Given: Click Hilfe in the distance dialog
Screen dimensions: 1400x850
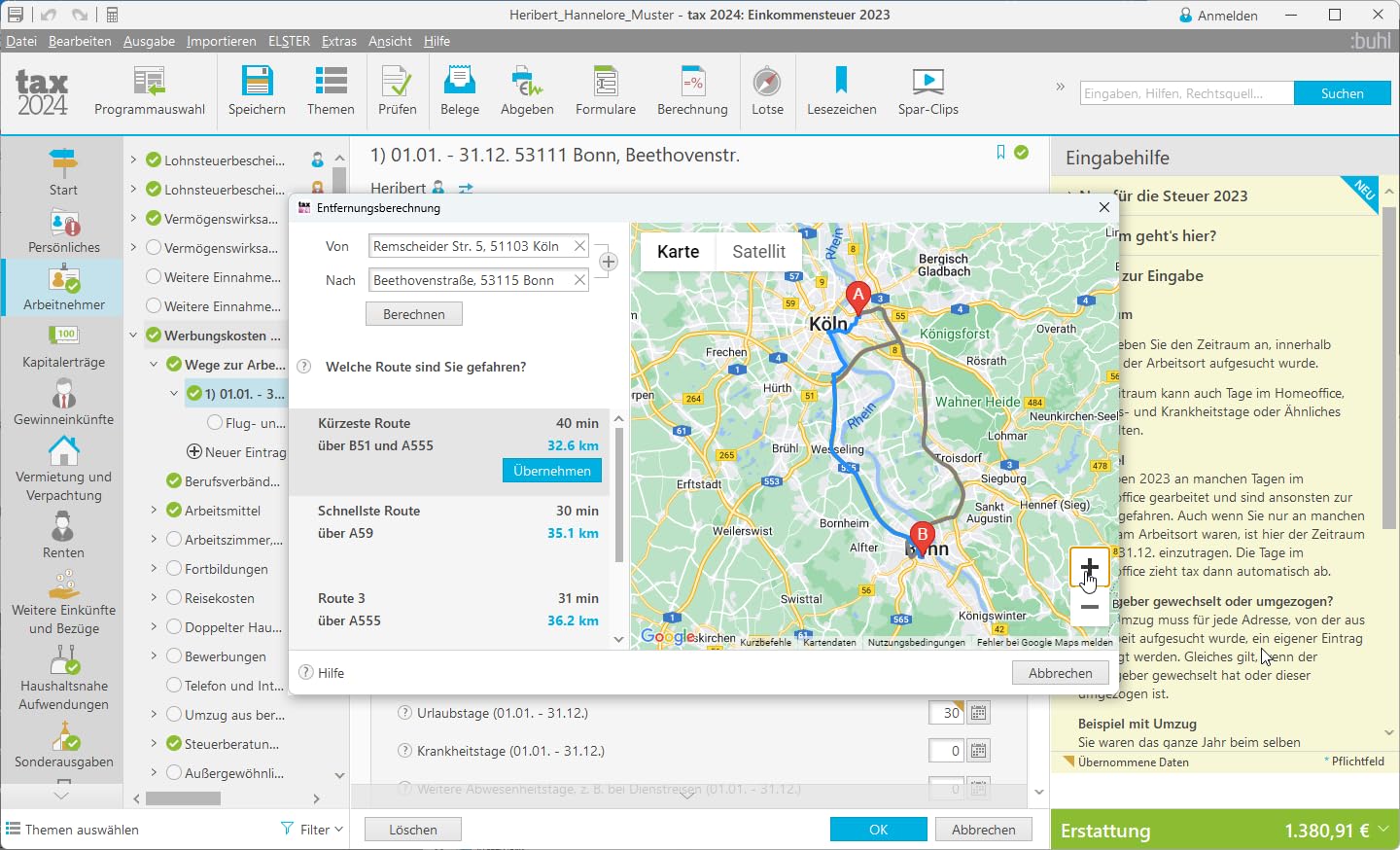Looking at the screenshot, I should point(322,673).
